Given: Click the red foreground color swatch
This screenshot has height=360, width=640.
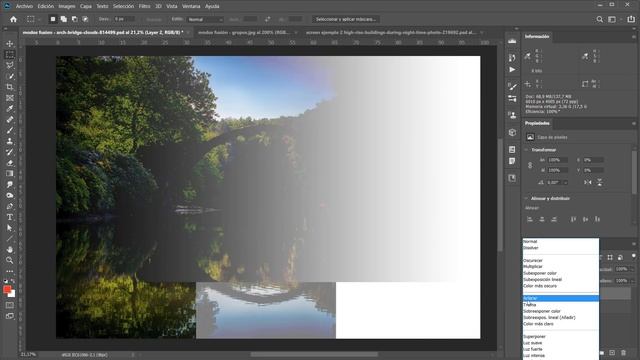Looking at the screenshot, I should (x=7, y=289).
